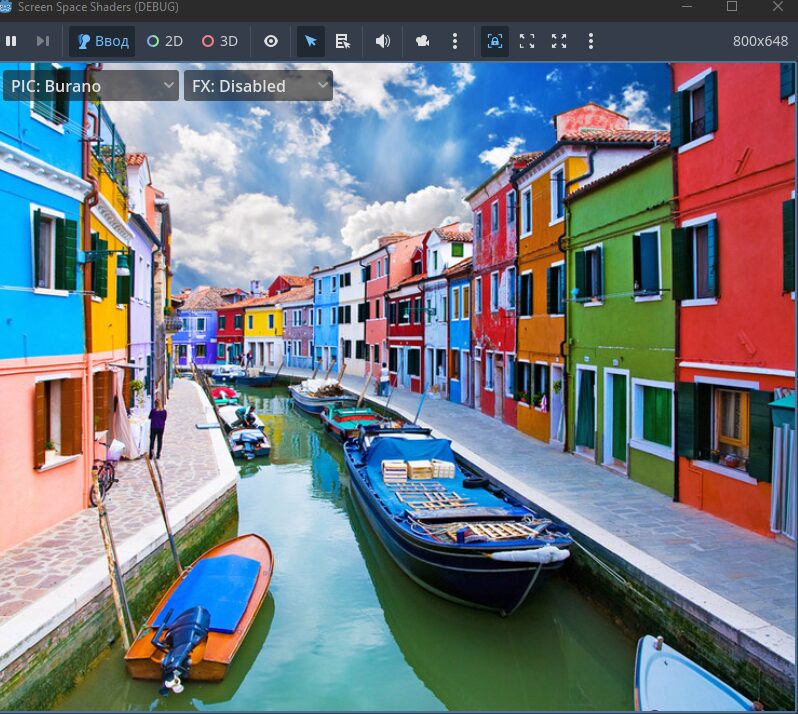Screen dimensions: 798x714
Task: Activate the arrow select tool
Action: point(310,41)
